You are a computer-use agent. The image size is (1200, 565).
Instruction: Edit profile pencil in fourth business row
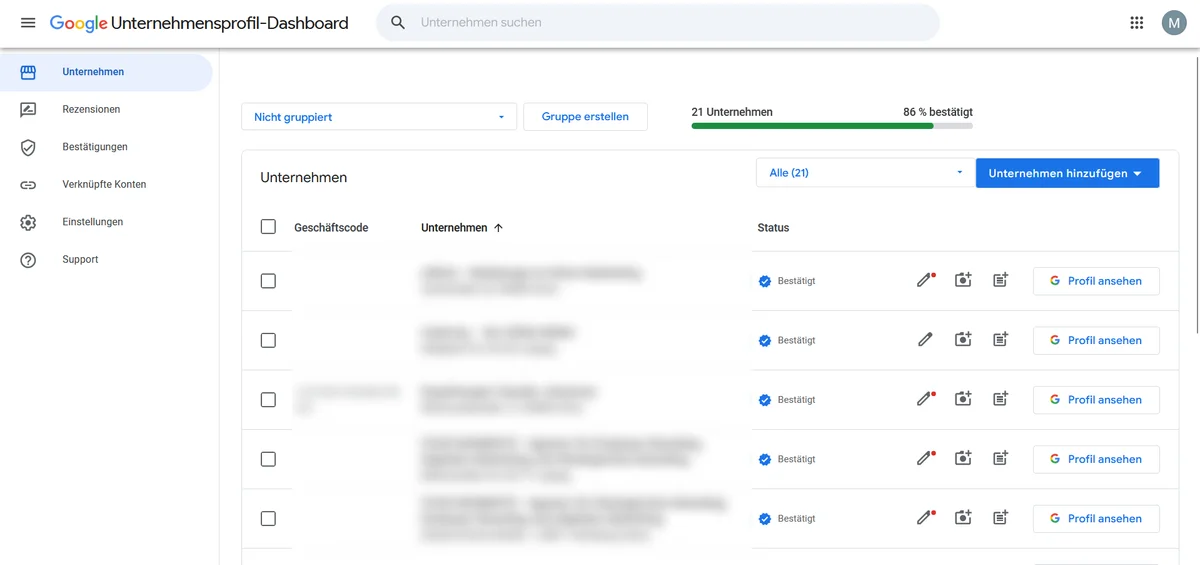[x=926, y=459]
